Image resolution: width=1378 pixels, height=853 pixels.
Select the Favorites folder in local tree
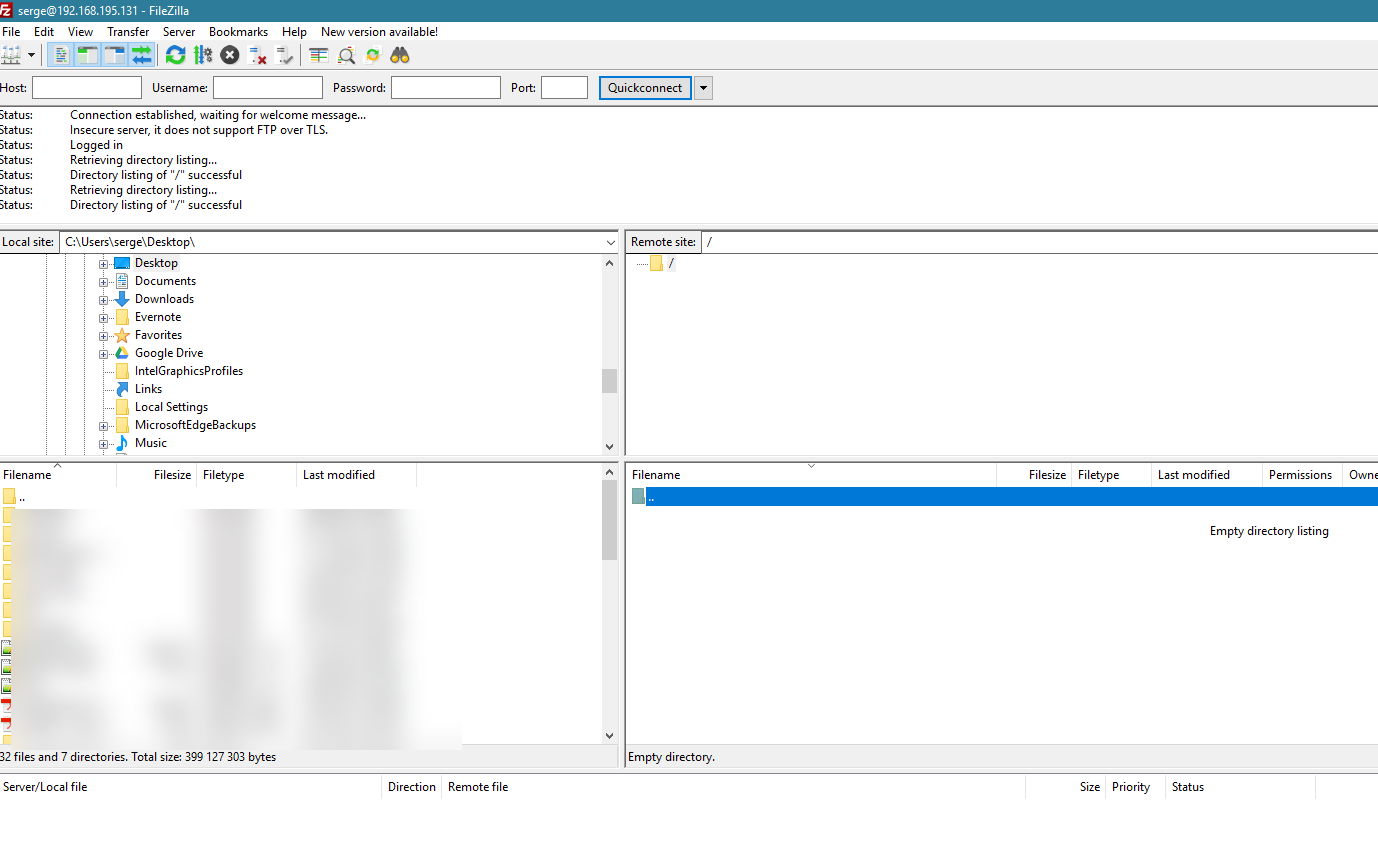coord(158,335)
